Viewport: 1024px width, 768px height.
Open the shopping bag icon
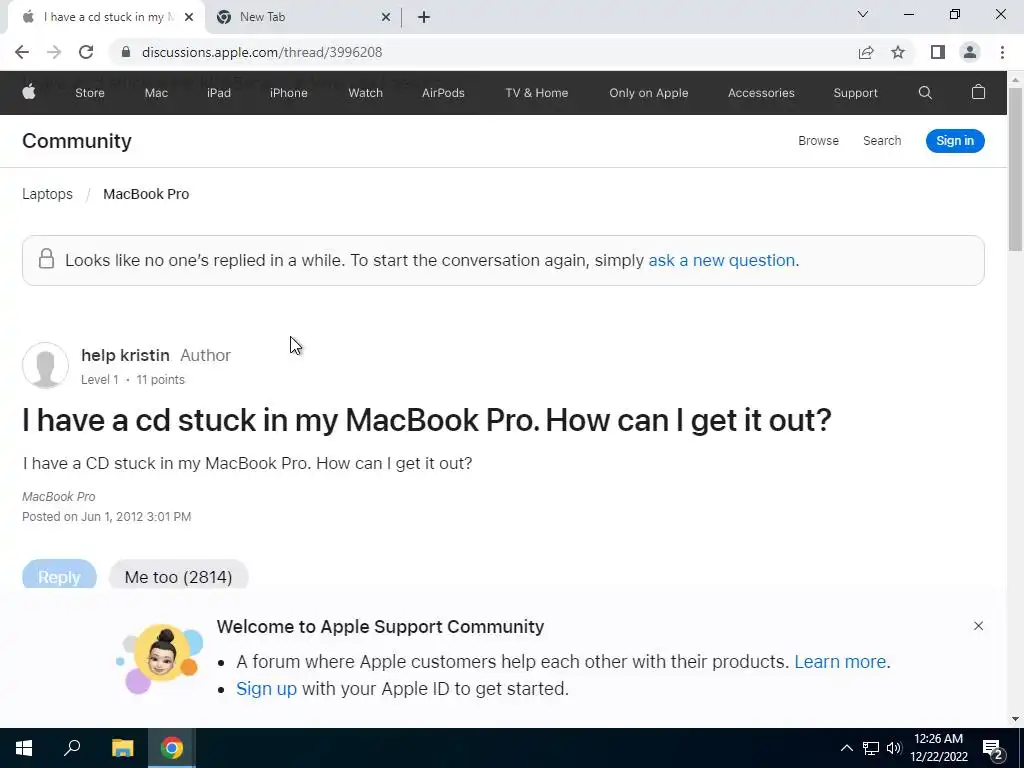978,92
